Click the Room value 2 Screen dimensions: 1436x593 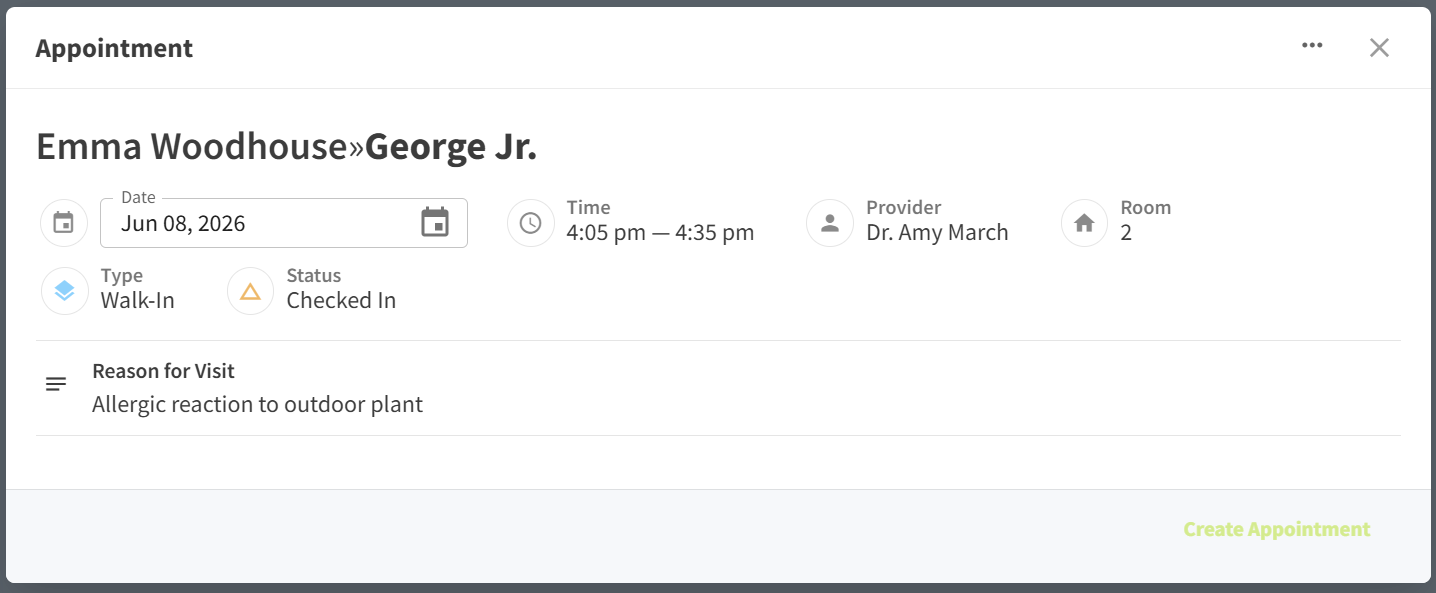tap(1126, 233)
